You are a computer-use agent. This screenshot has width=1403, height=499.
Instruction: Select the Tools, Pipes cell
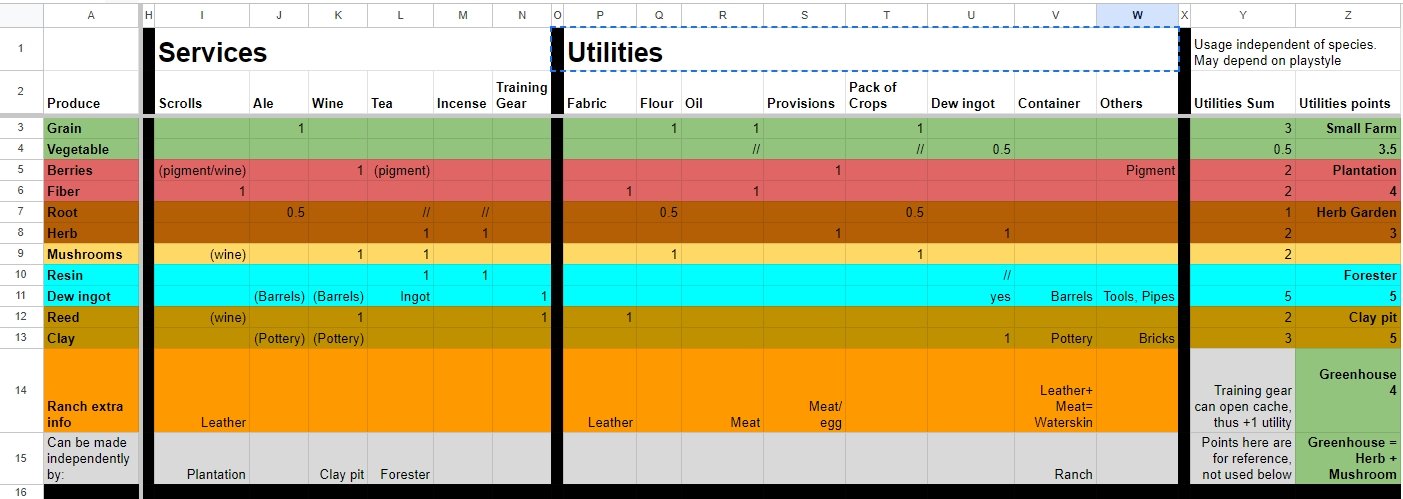pyautogui.click(x=1136, y=297)
